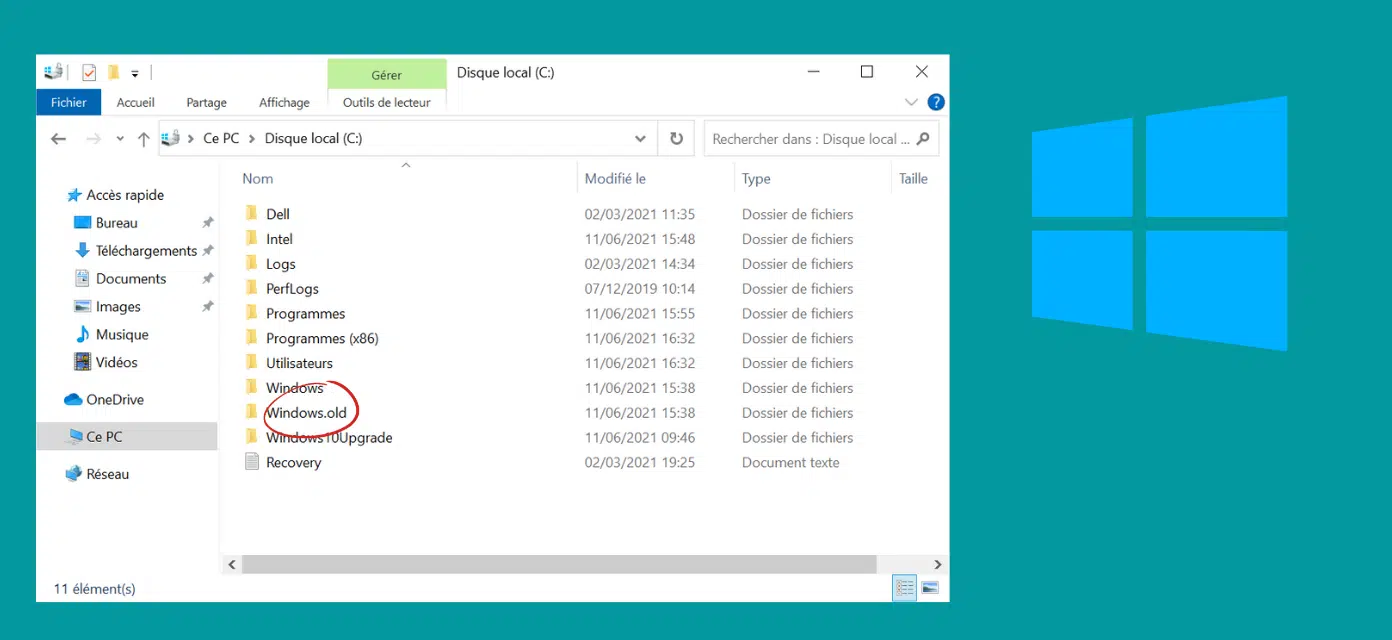Open the Fichier menu
The width and height of the screenshot is (1392, 640).
click(69, 102)
